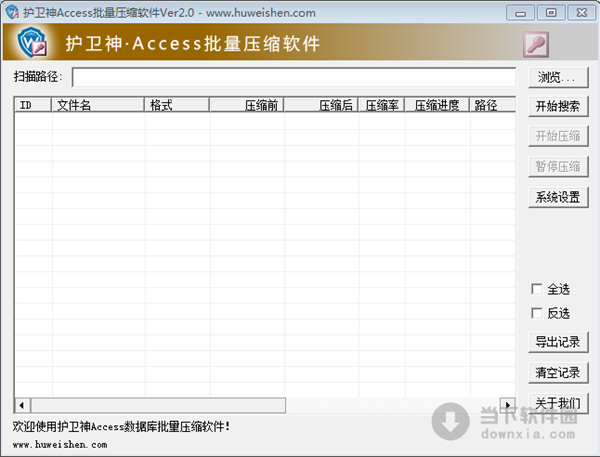
Task: Click the pink key icon in banner
Action: pyautogui.click(x=536, y=44)
